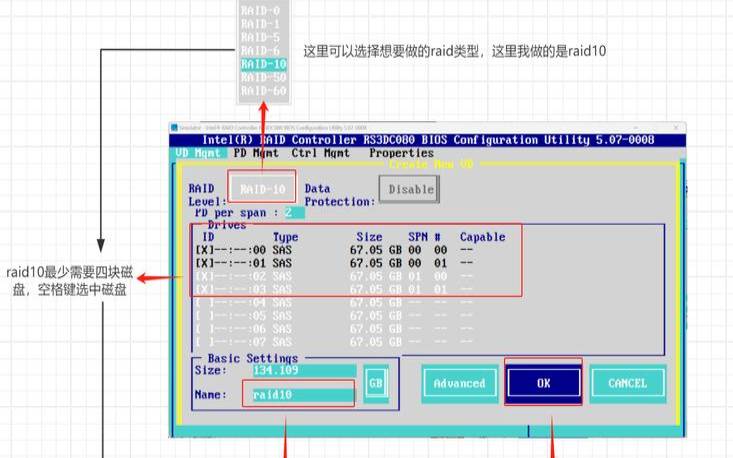733x458 pixels.
Task: Click the simulator window's title bar icon
Action: pyautogui.click(x=174, y=128)
